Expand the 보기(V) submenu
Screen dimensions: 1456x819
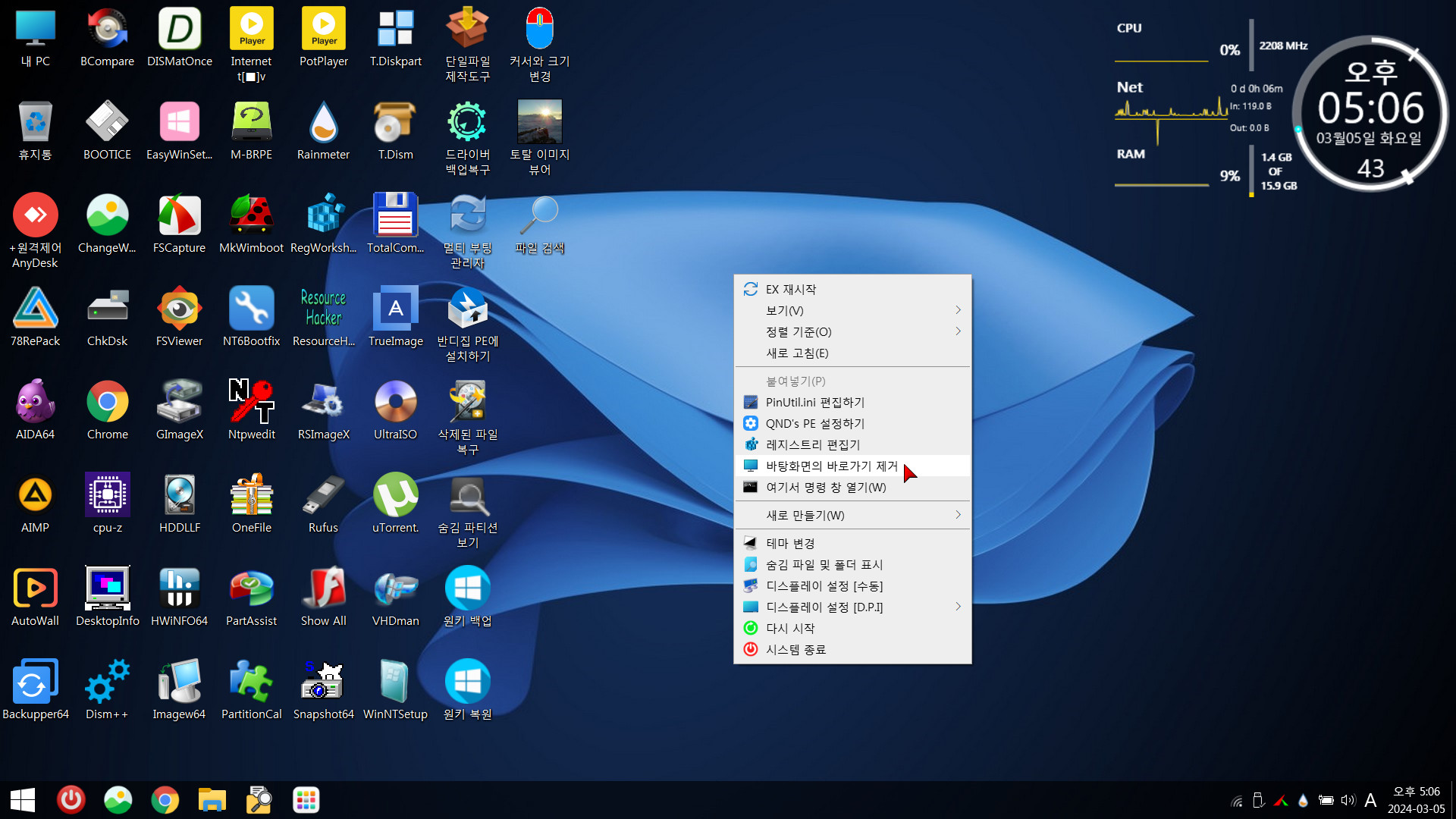(x=852, y=310)
